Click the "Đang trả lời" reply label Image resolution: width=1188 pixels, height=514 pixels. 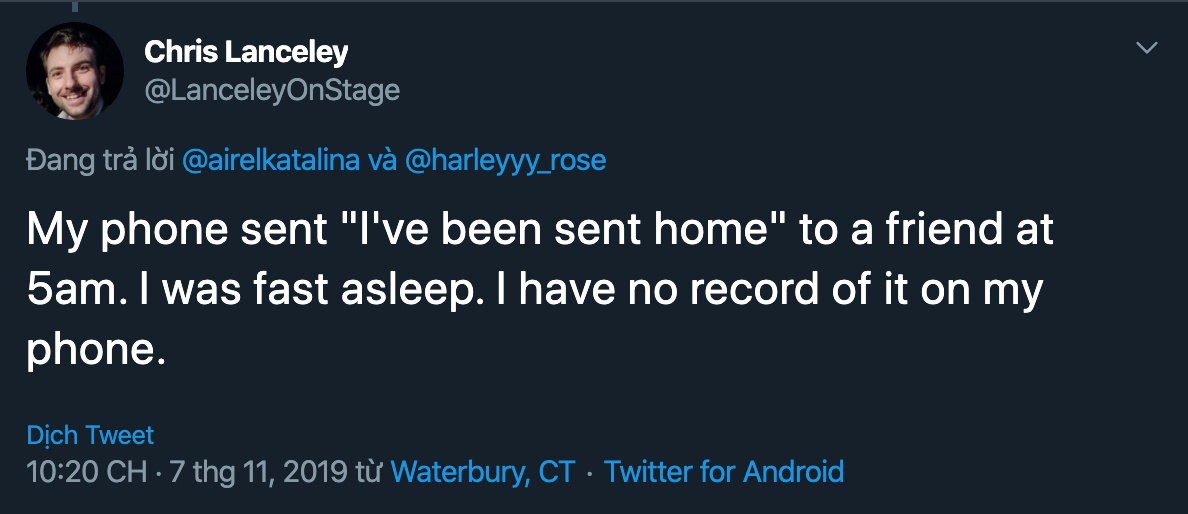pyautogui.click(x=100, y=160)
